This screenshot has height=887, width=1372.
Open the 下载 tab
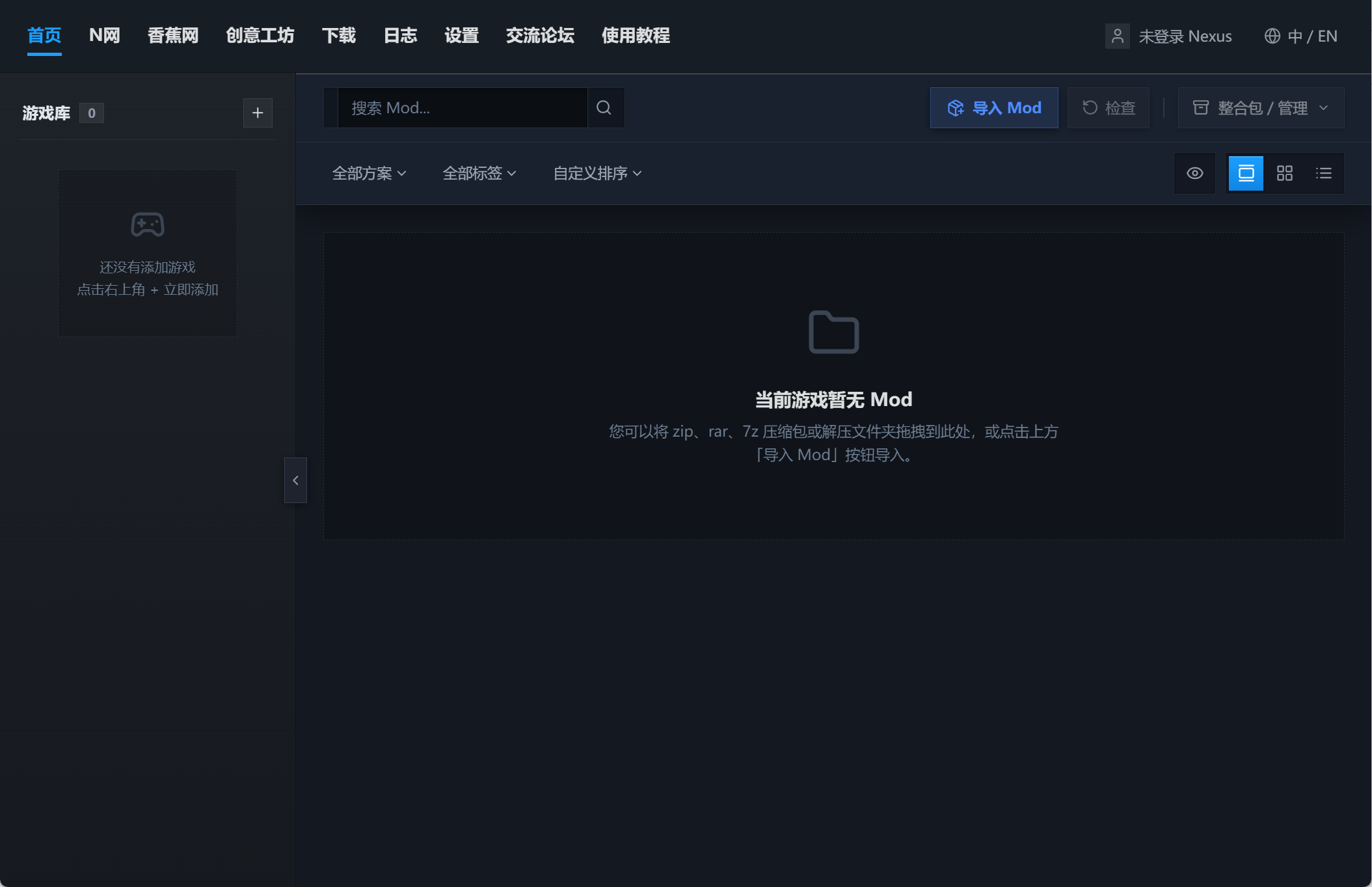tap(339, 36)
